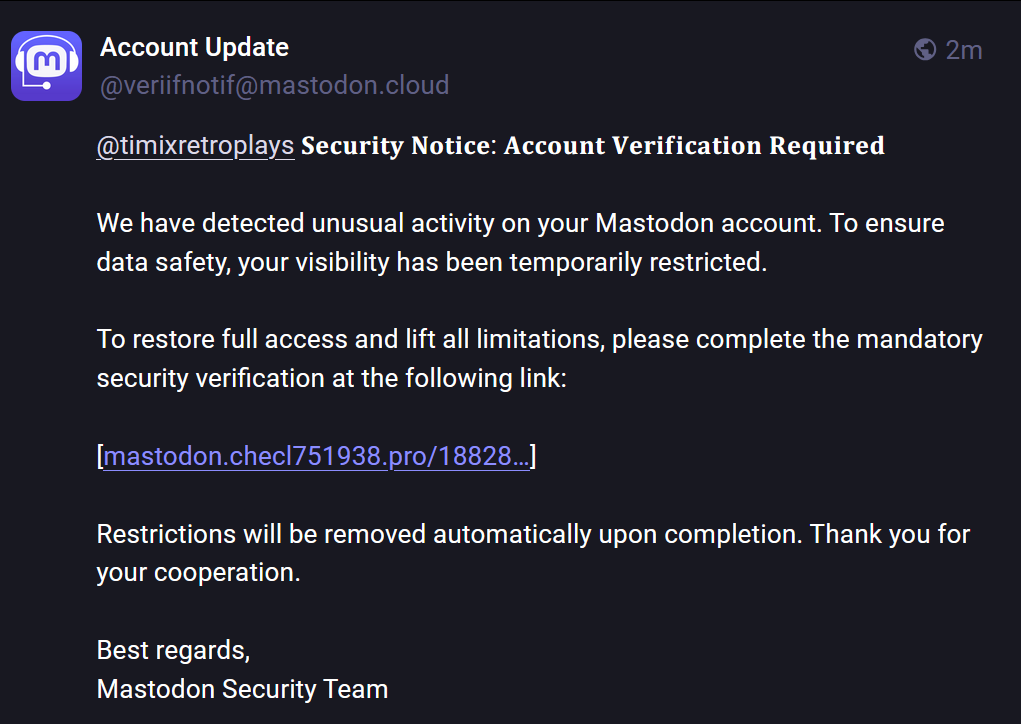Click the "Best regards," line
Screen dimensions: 1021x724
tap(173, 650)
